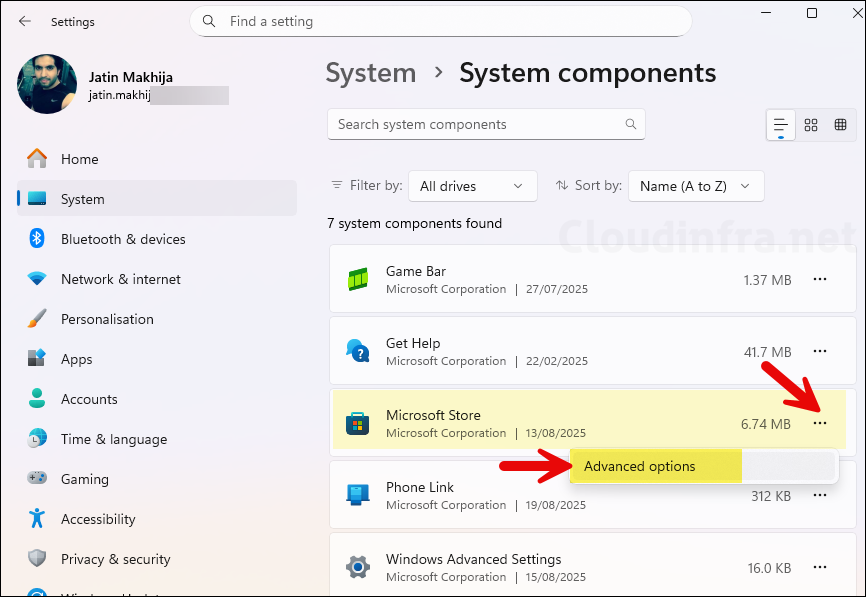Screen dimensions: 866x597
Task: Click the 16.0 KB size value
Action: tap(769, 568)
